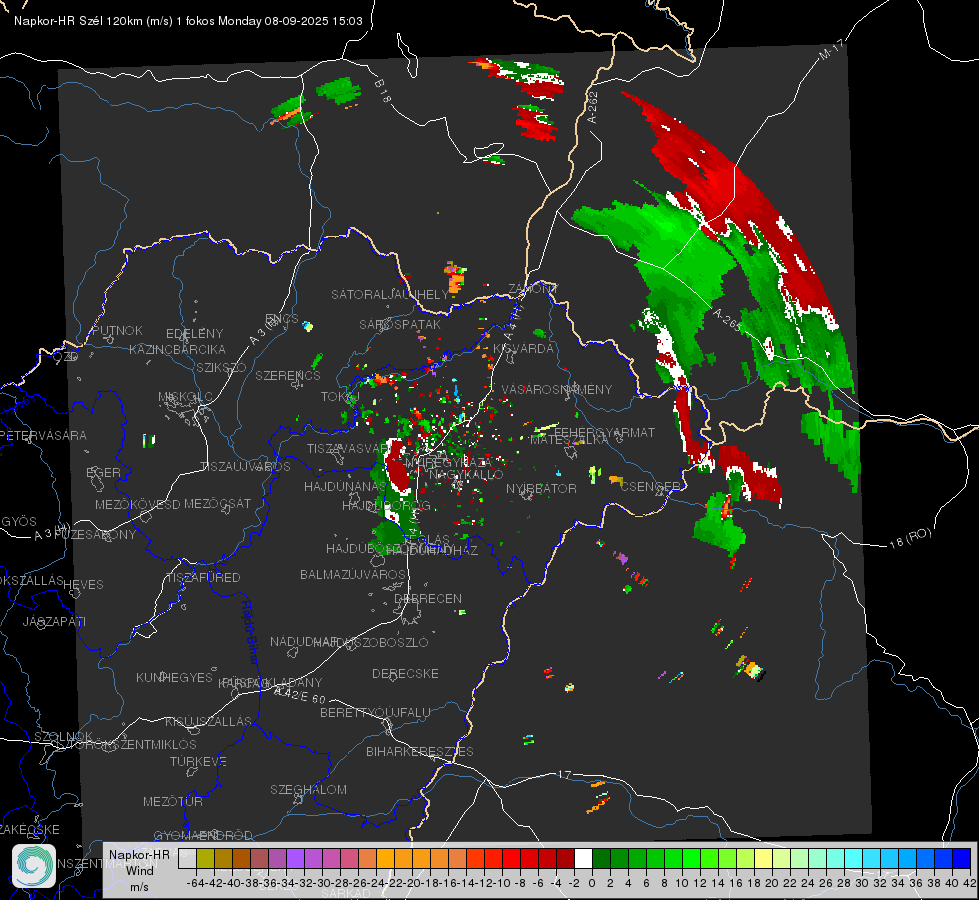Click the KUNHEGYES city label
This screenshot has height=900, width=979.
174,677
